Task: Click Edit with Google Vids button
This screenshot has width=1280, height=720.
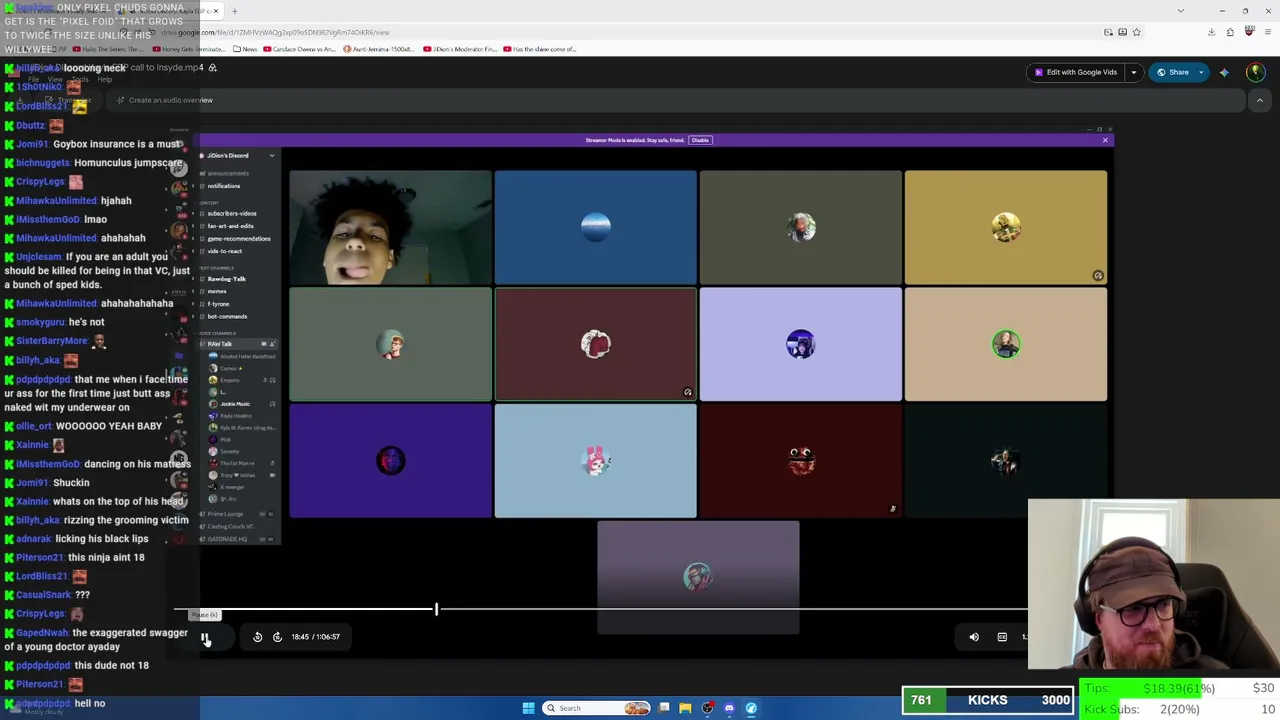Action: 1075,72
